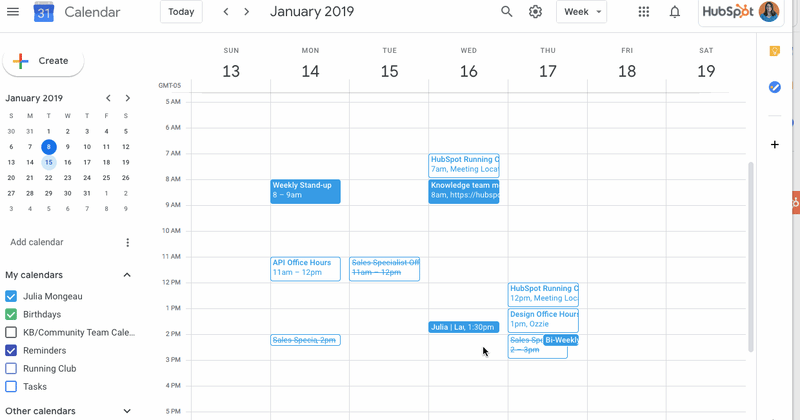This screenshot has width=800, height=420.
Task: Open struck-through Sales Specialist 2pm Monday event
Action: [305, 340]
